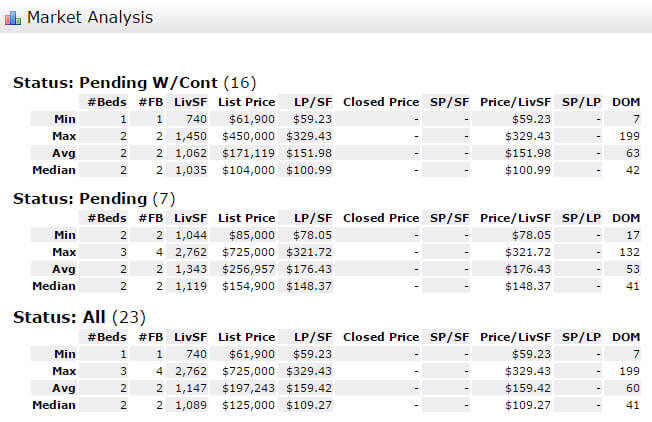Click the $171,119 average list price cell
Viewport: 652px width, 422px height.
point(248,153)
